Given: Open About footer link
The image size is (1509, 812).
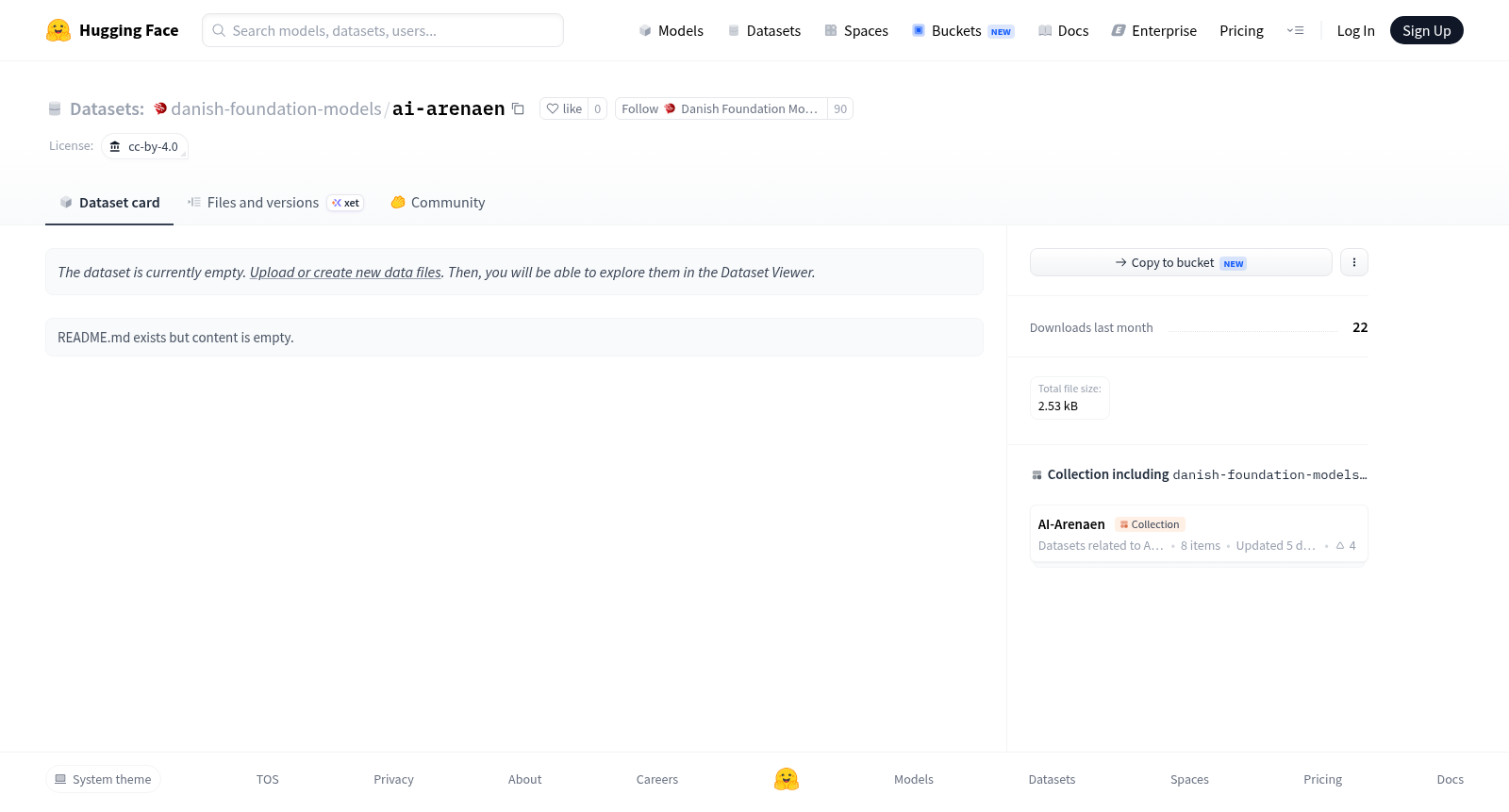Looking at the screenshot, I should (x=524, y=779).
